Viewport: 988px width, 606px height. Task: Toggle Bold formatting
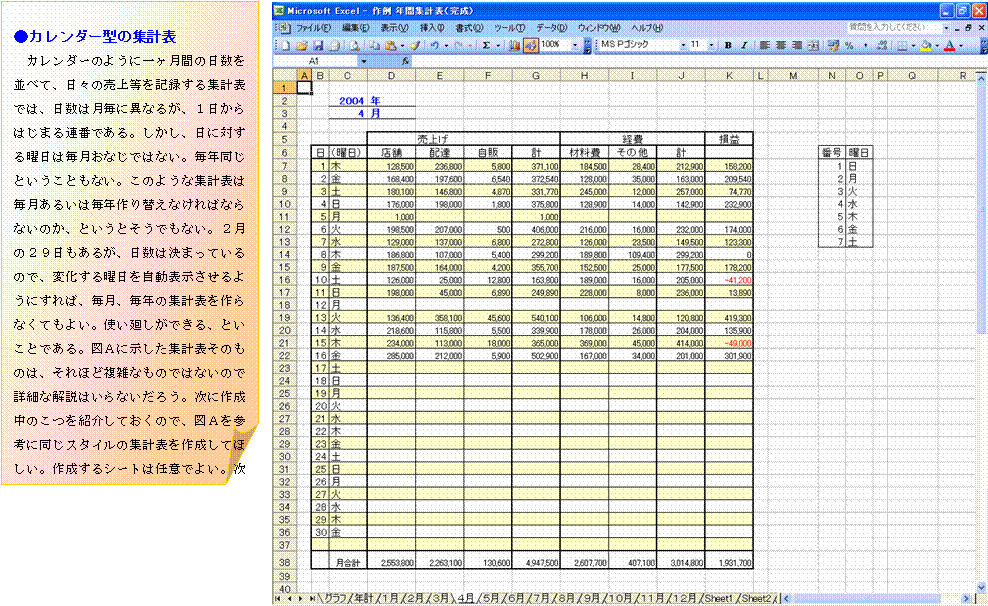coord(728,46)
